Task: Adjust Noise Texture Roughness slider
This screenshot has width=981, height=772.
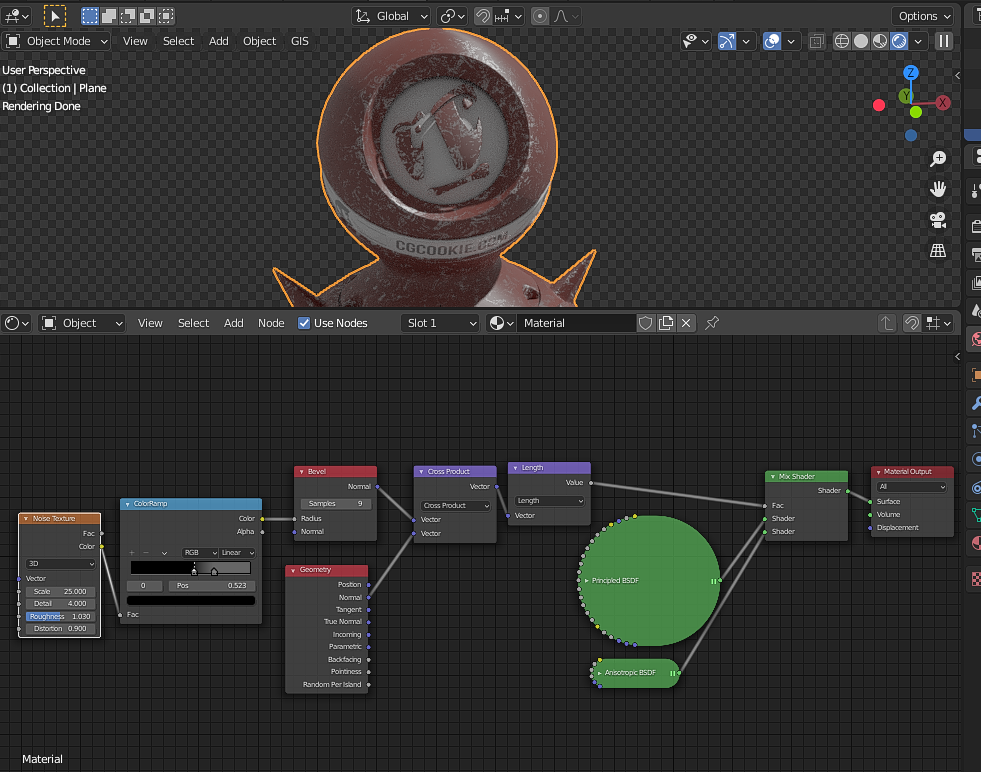Action: [60, 616]
